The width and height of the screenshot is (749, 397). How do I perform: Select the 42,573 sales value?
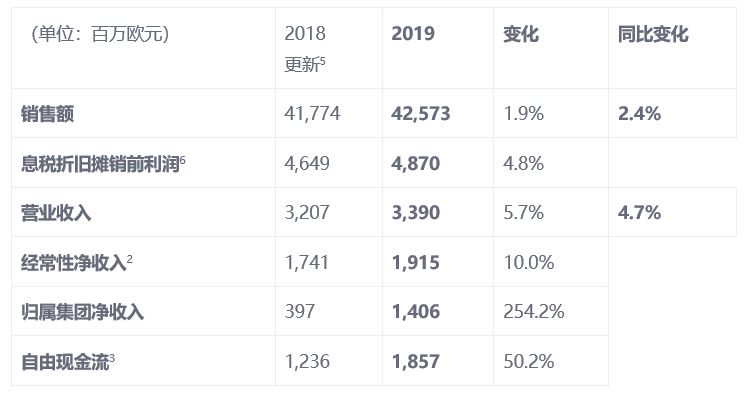pos(420,114)
